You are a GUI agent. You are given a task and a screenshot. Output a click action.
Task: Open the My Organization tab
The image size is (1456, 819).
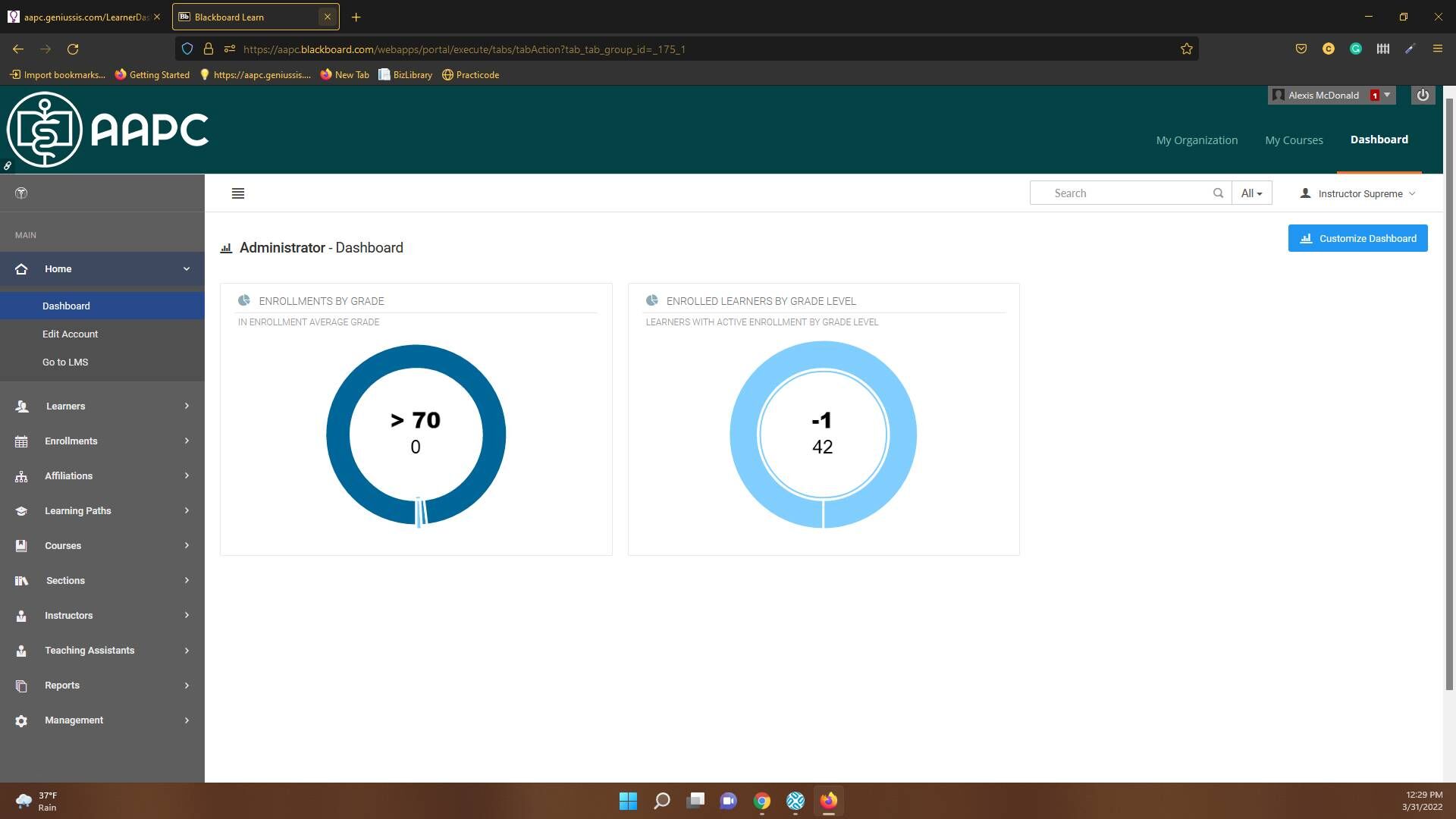(x=1197, y=140)
